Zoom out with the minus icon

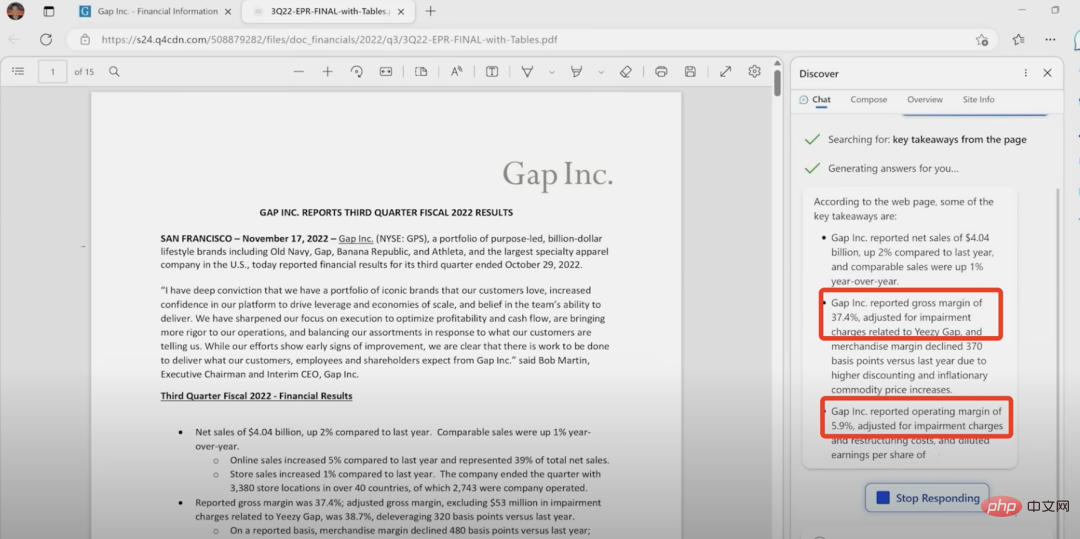pyautogui.click(x=299, y=72)
